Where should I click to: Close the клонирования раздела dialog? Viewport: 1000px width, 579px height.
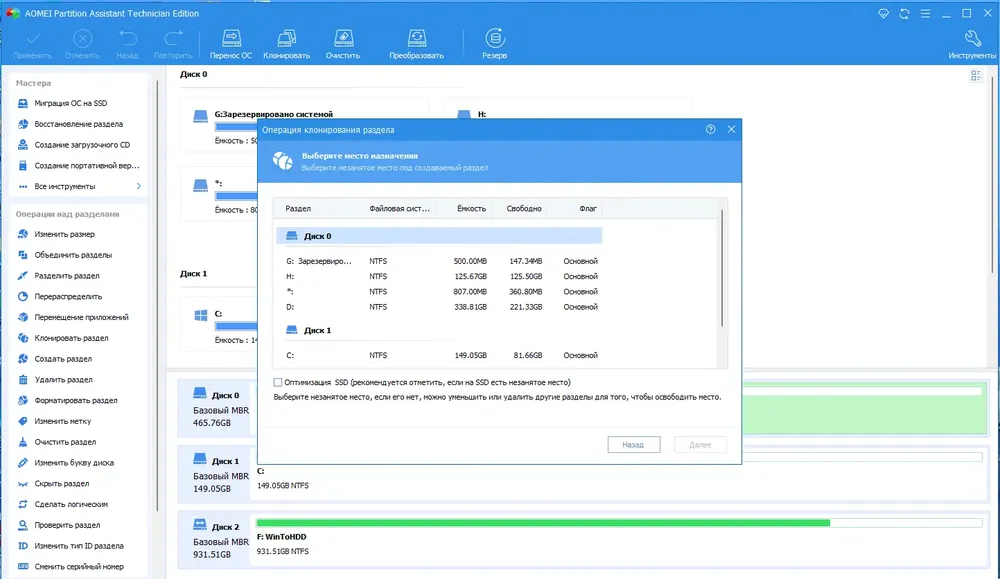tap(731, 129)
